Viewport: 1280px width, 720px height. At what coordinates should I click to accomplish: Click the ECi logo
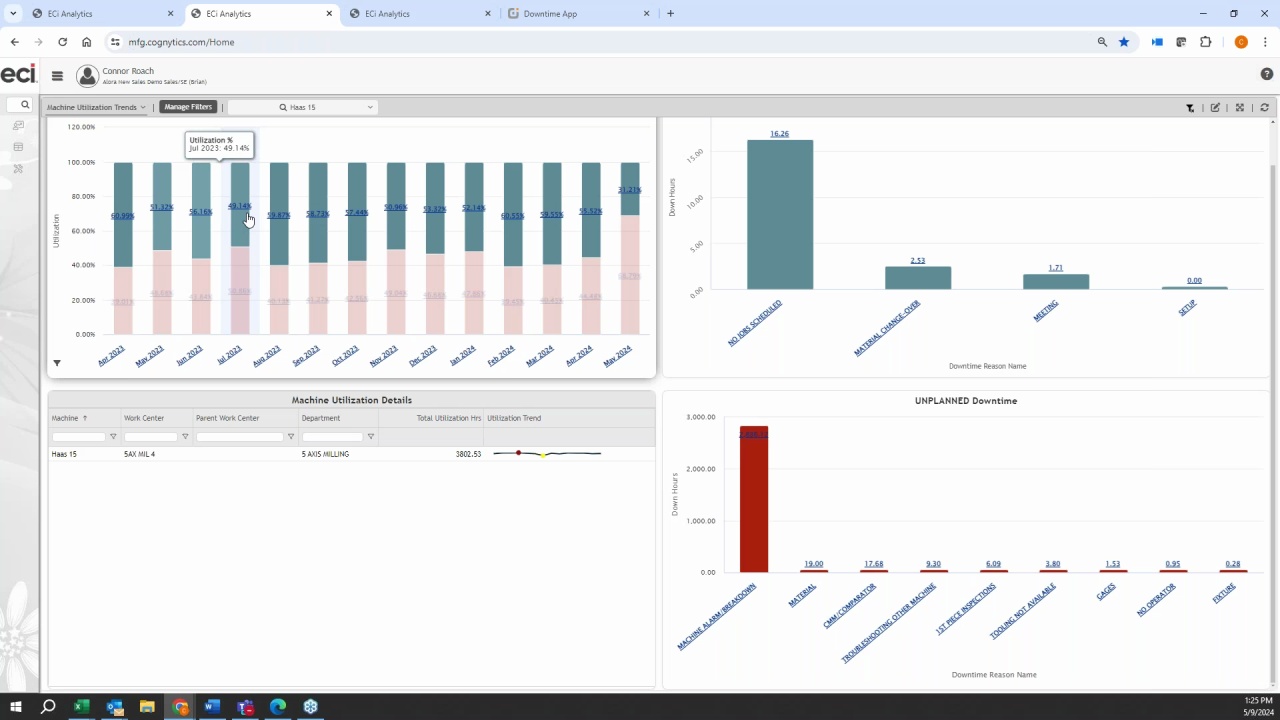(x=18, y=75)
